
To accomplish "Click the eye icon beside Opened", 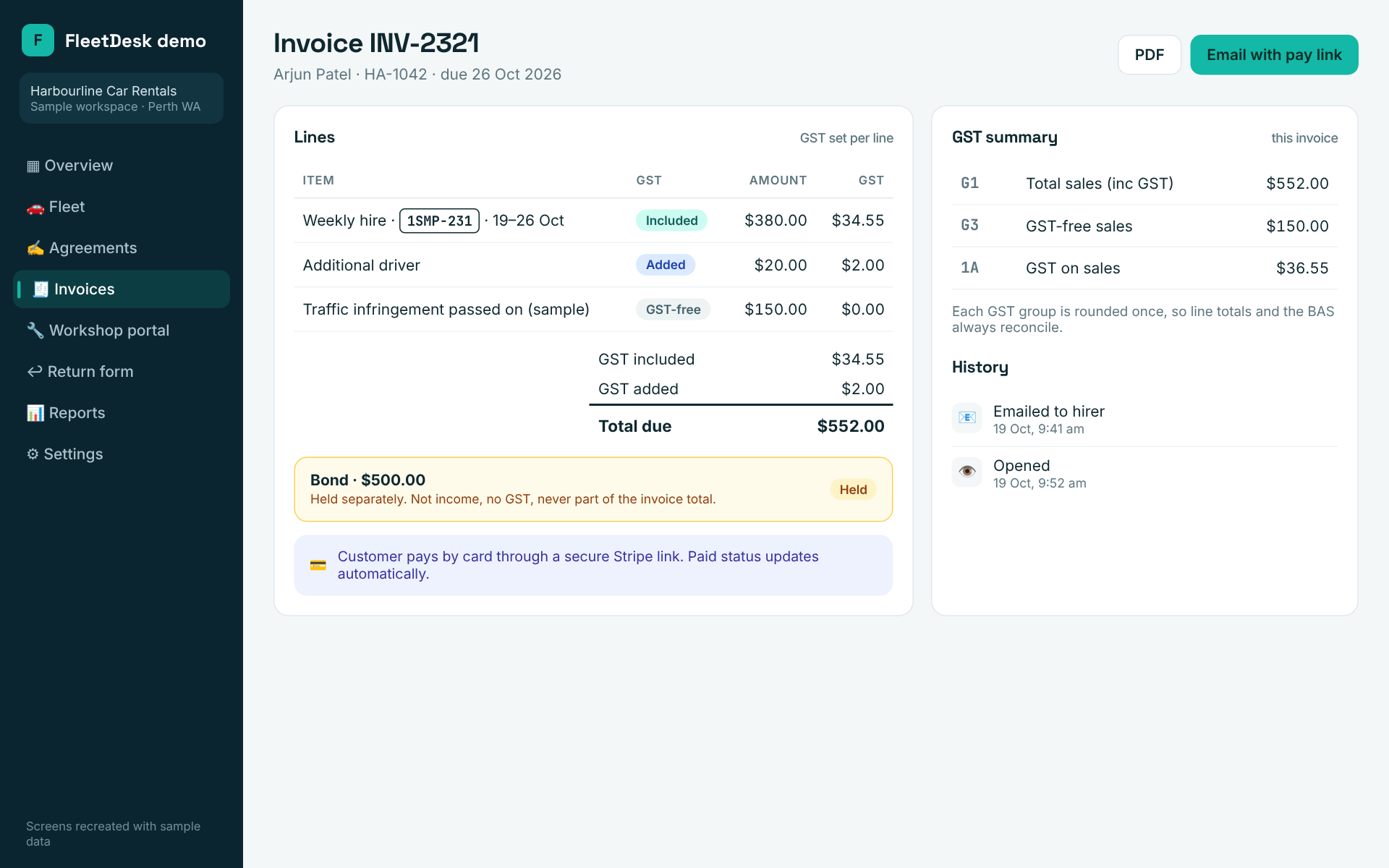I will click(967, 472).
